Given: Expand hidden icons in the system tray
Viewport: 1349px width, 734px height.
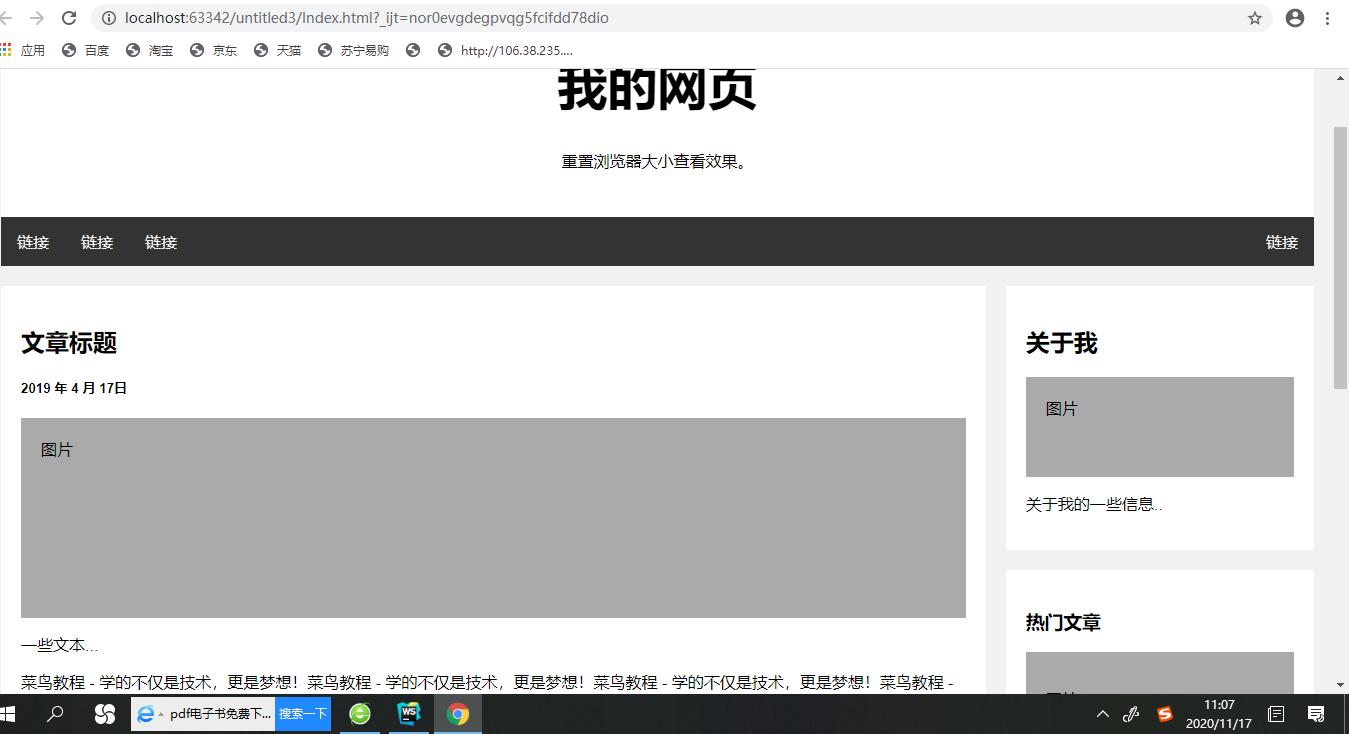Looking at the screenshot, I should click(x=1101, y=714).
